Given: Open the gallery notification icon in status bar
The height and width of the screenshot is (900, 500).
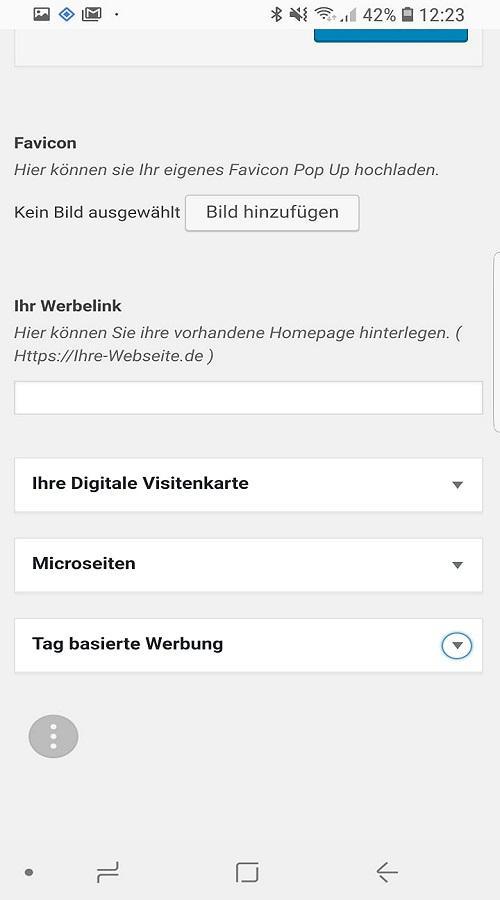Looking at the screenshot, I should [41, 14].
